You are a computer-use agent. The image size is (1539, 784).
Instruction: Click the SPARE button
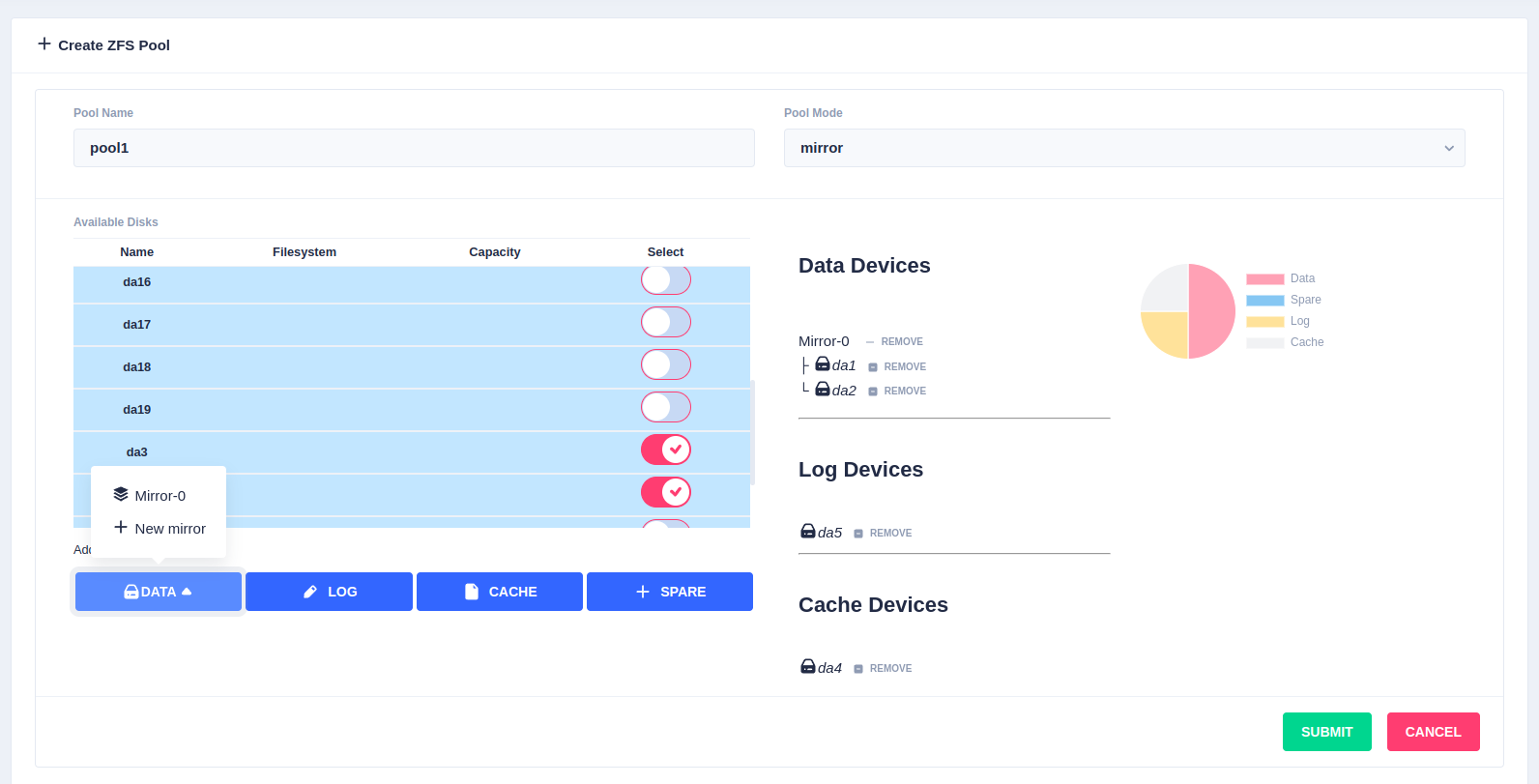[x=670, y=592]
